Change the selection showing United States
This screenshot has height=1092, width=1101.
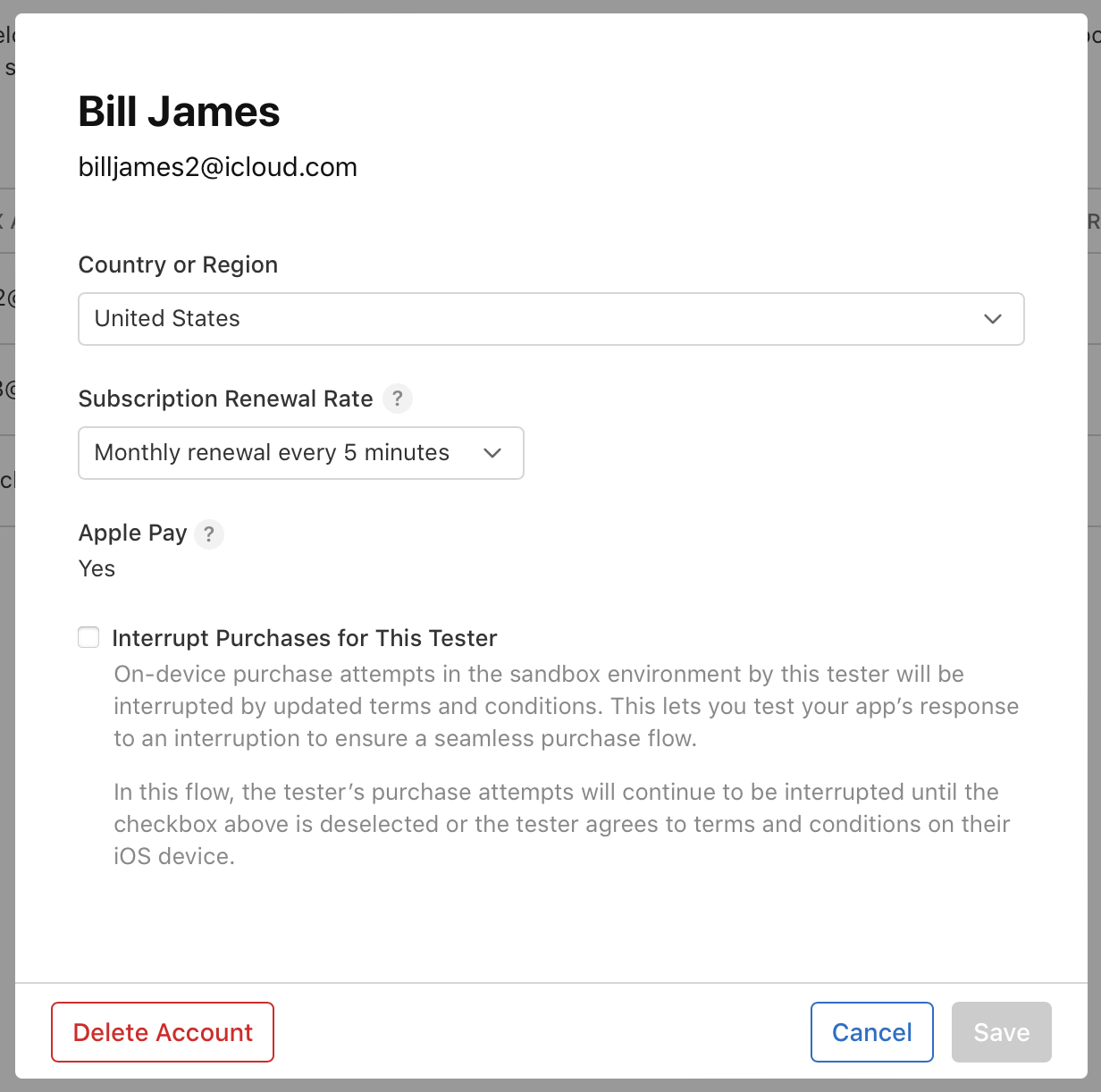click(550, 319)
